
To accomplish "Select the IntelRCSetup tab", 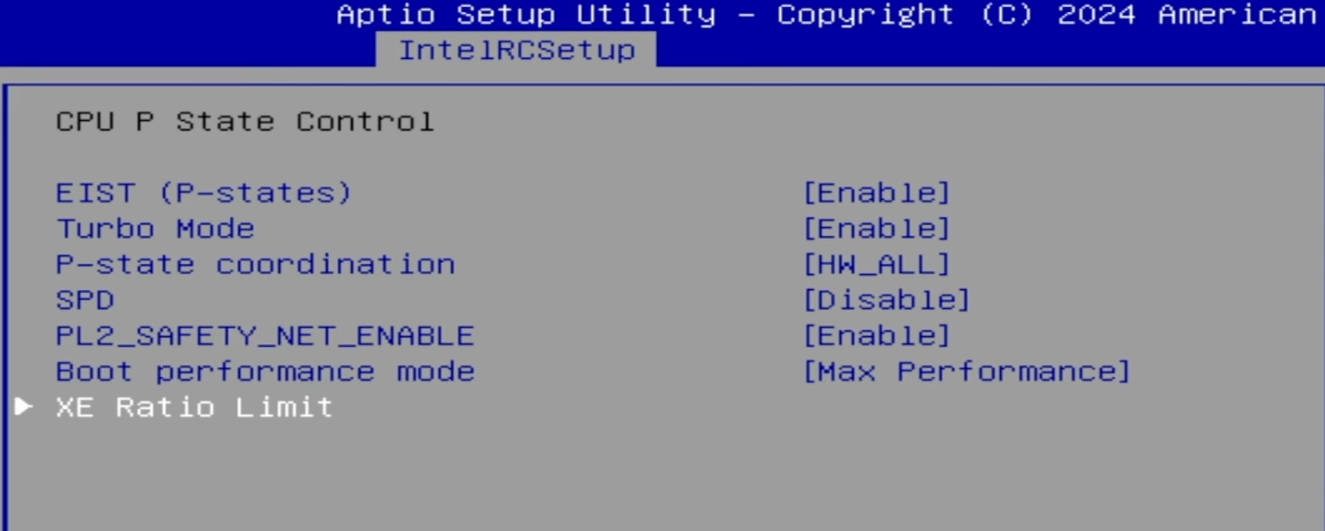I will [516, 50].
